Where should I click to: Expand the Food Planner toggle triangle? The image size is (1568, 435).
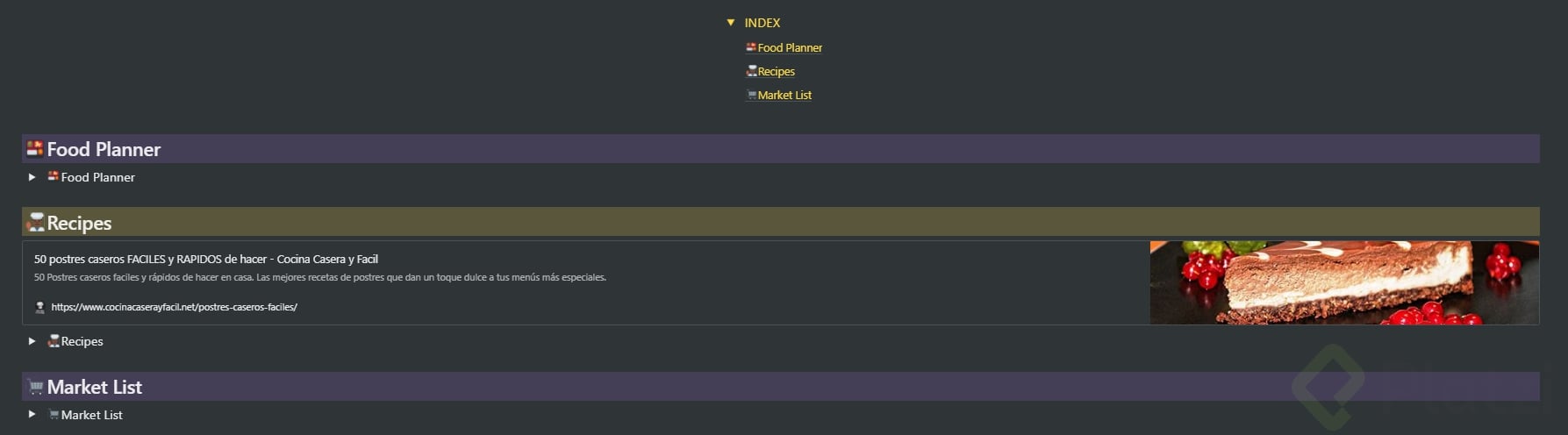pyautogui.click(x=32, y=177)
